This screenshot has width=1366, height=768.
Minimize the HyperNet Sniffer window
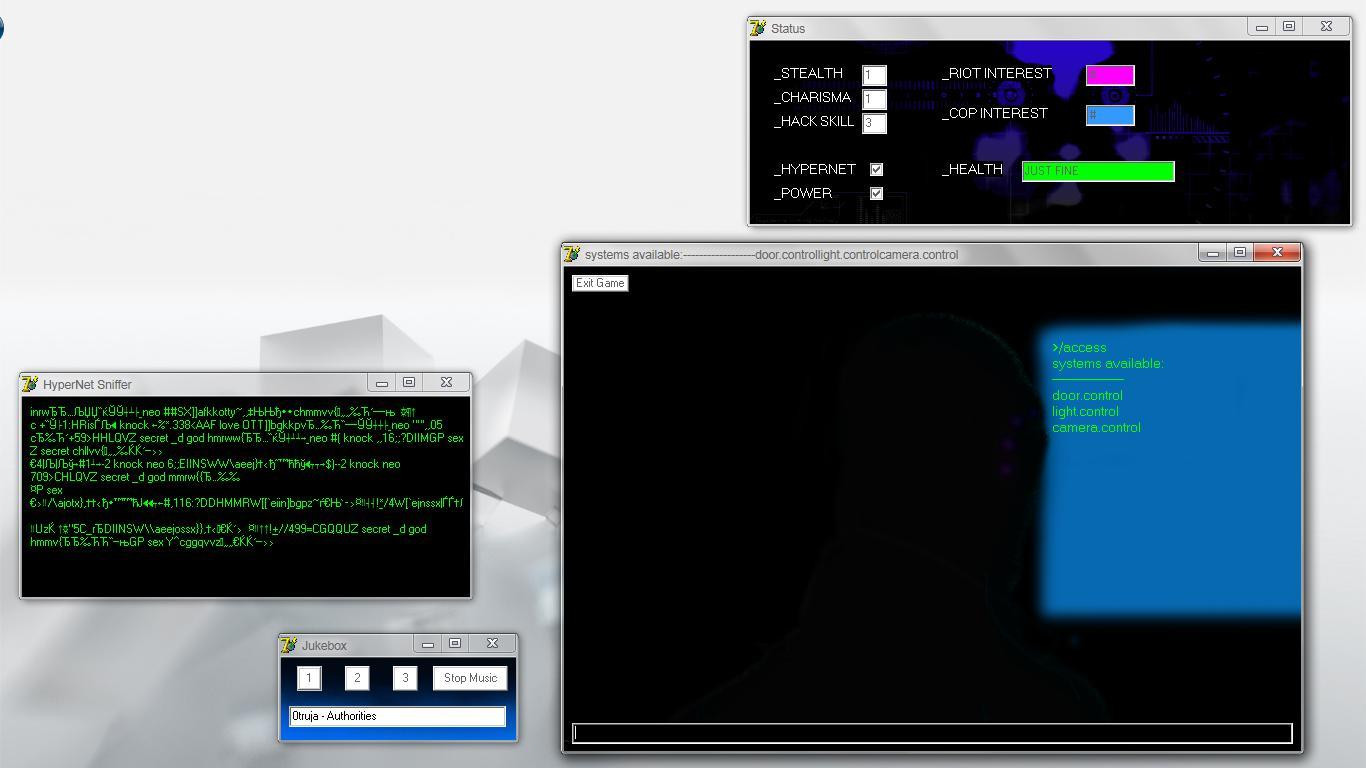pos(382,383)
